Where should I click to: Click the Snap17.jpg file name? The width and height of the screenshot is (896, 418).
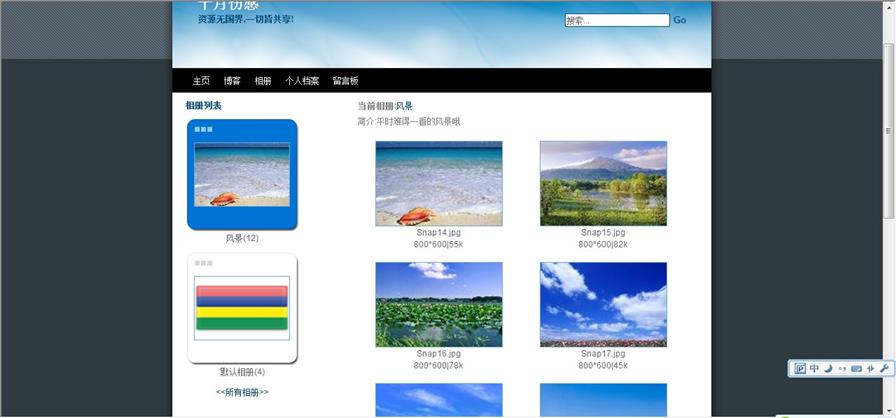tap(603, 354)
